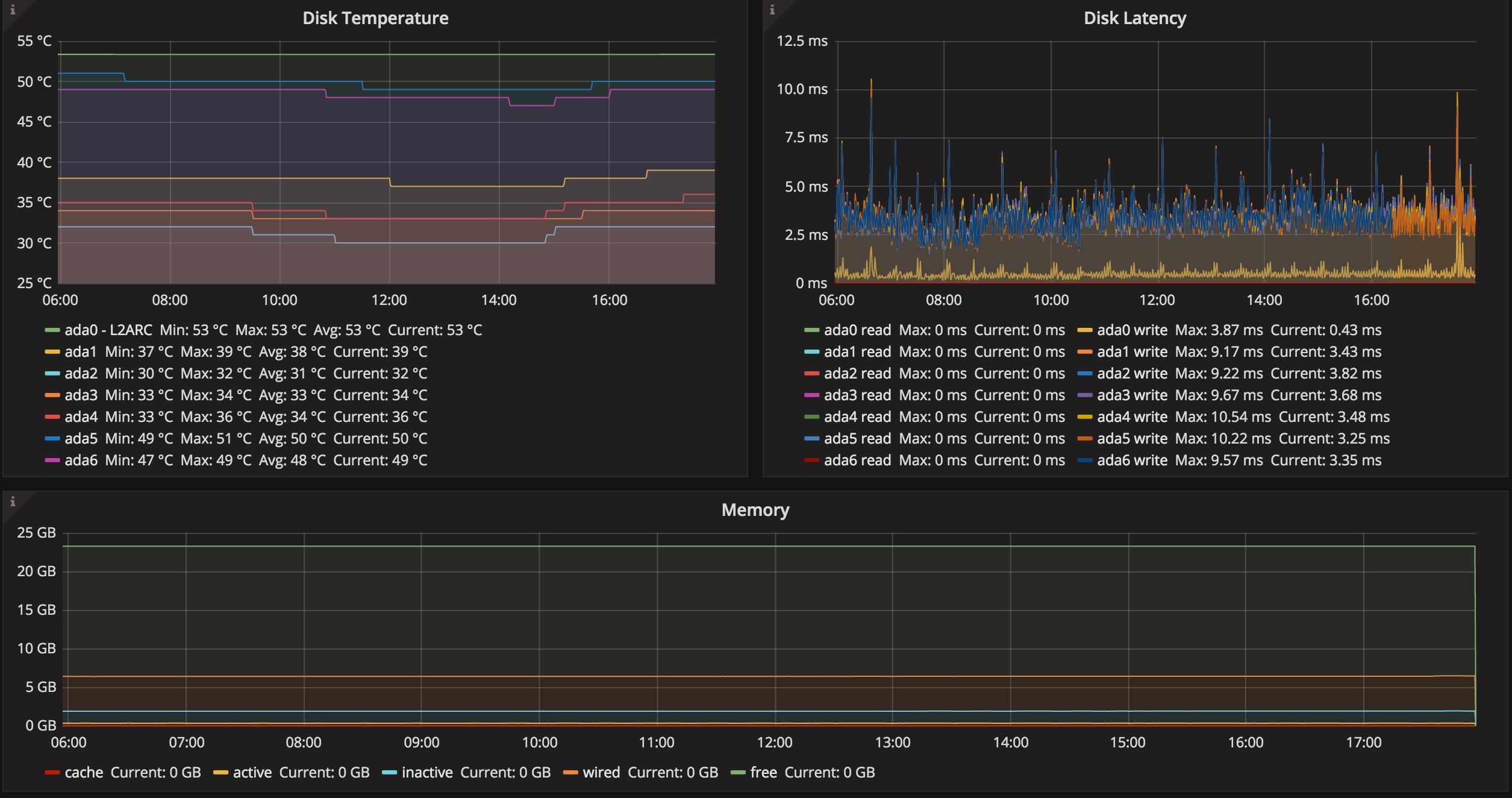1512x798 pixels.
Task: Open the Disk Latency panel title menu
Action: pos(1135,18)
